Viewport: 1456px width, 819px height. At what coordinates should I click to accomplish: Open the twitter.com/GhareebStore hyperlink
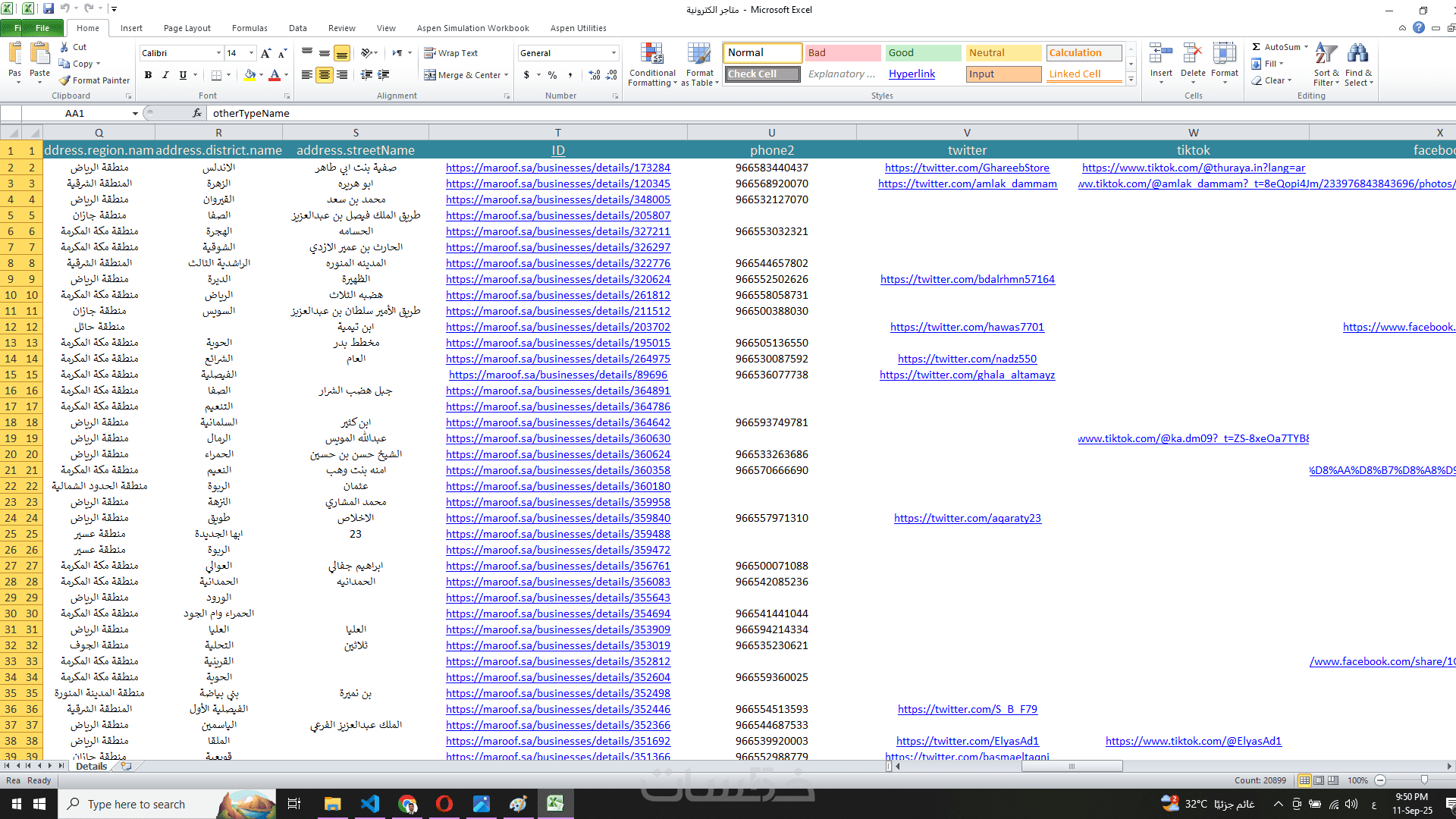(x=967, y=168)
